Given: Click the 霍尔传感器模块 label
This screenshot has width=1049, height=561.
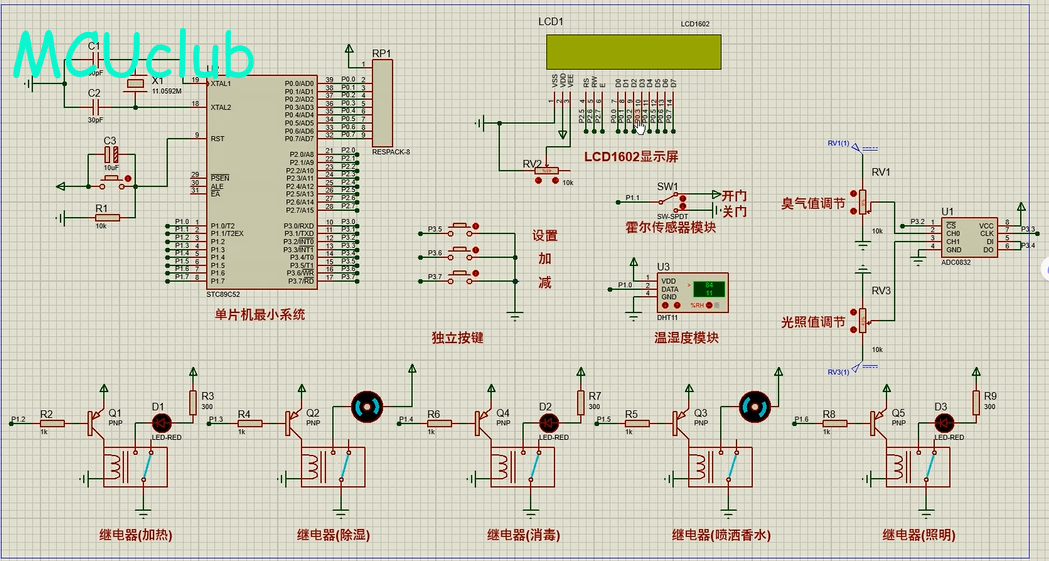Looking at the screenshot, I should [670, 227].
